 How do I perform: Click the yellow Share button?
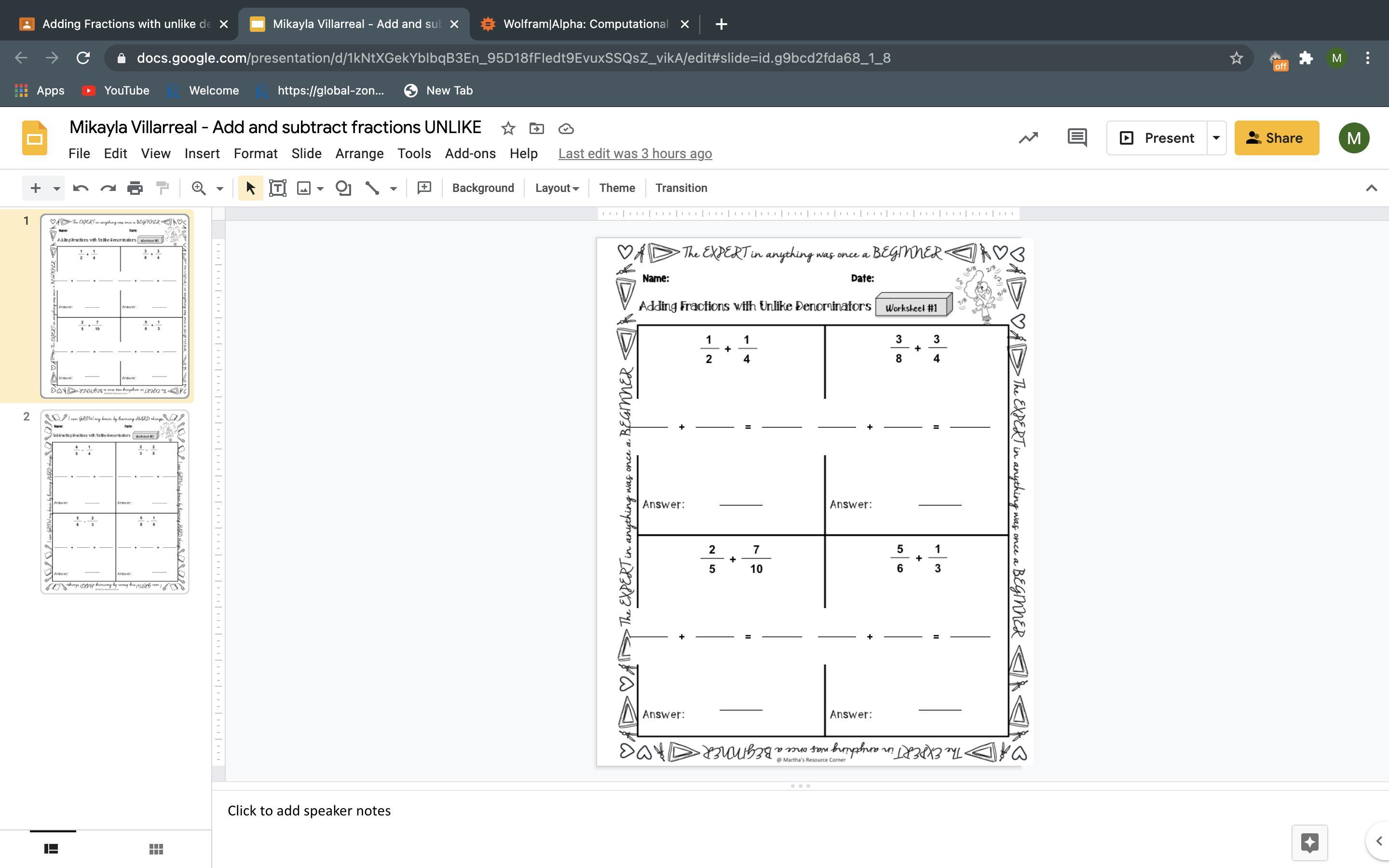[1277, 138]
